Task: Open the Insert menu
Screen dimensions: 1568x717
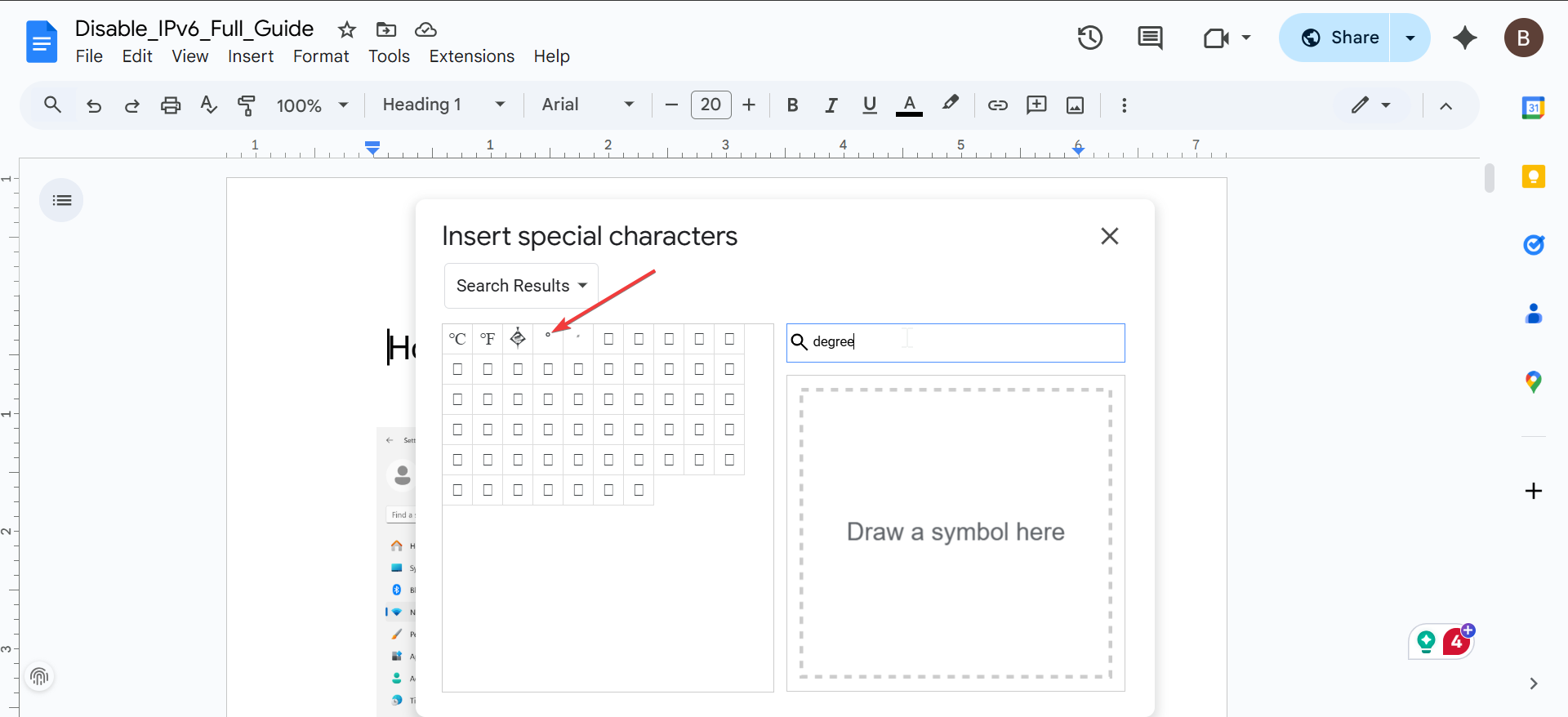Action: [x=250, y=56]
